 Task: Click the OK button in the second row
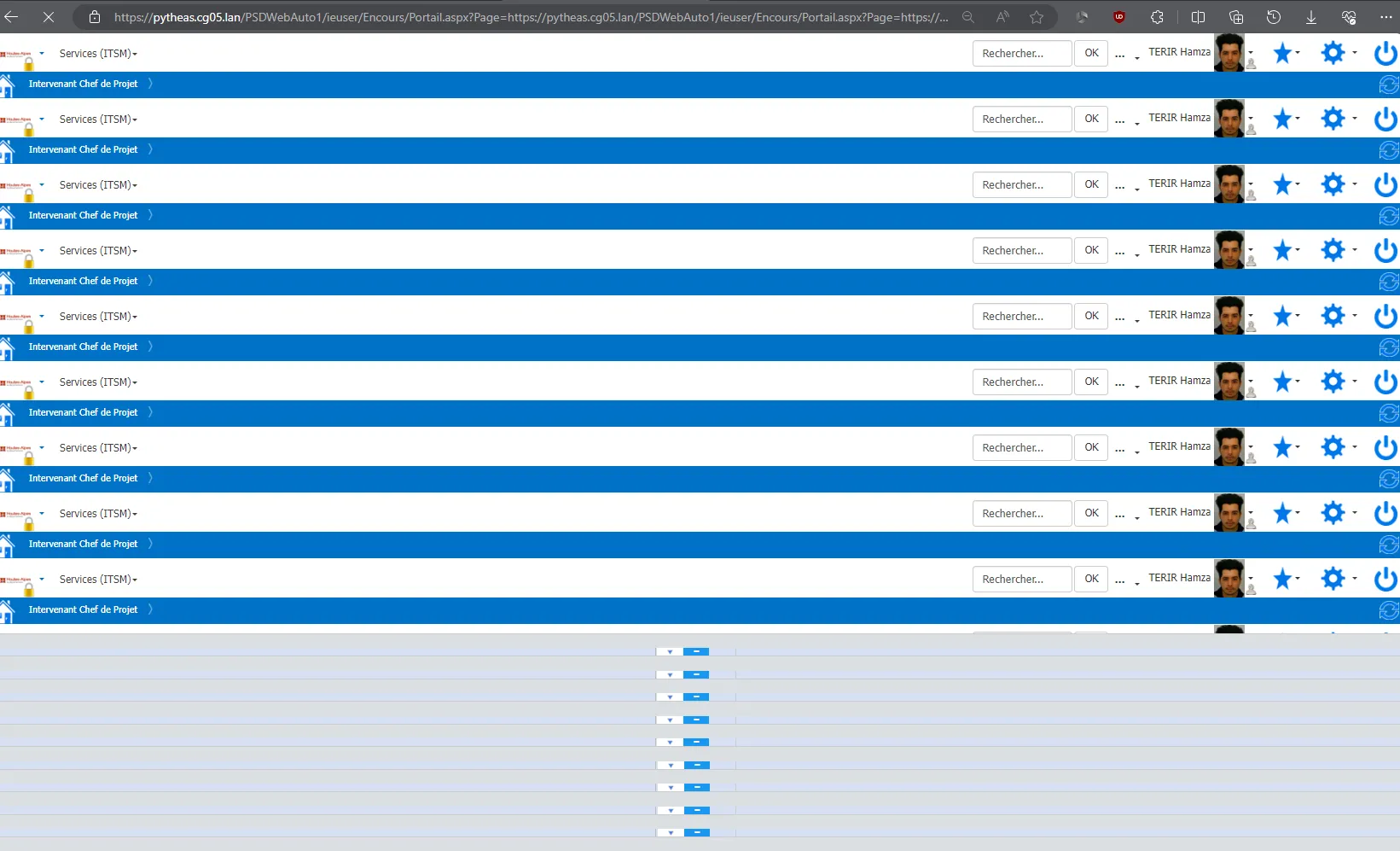(x=1091, y=119)
